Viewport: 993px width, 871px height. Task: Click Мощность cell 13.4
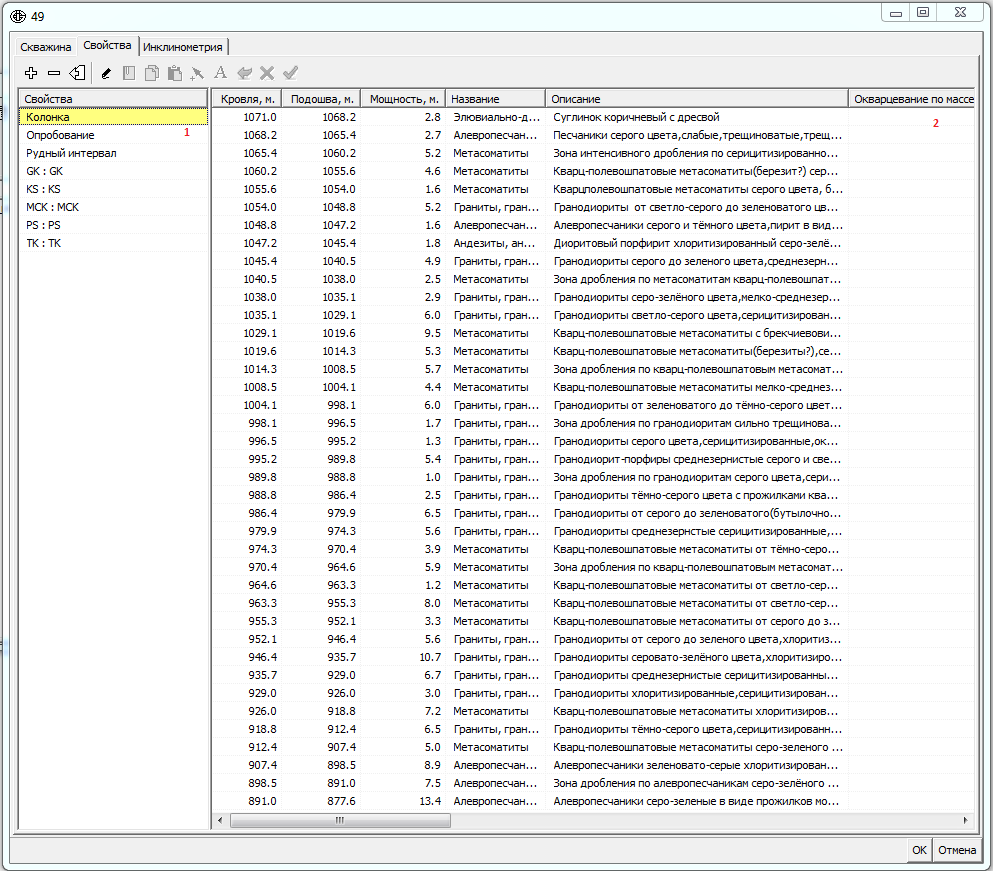[x=403, y=801]
